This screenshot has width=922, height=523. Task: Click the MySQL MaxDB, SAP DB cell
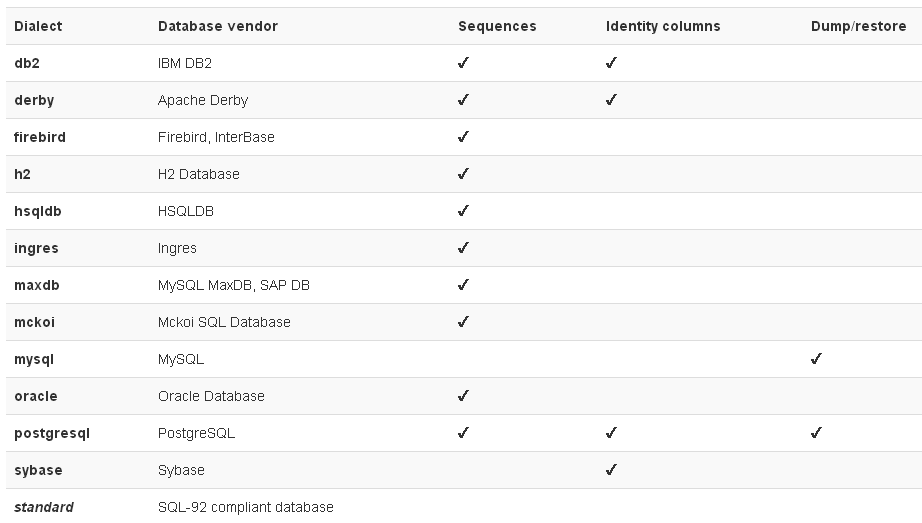[234, 285]
